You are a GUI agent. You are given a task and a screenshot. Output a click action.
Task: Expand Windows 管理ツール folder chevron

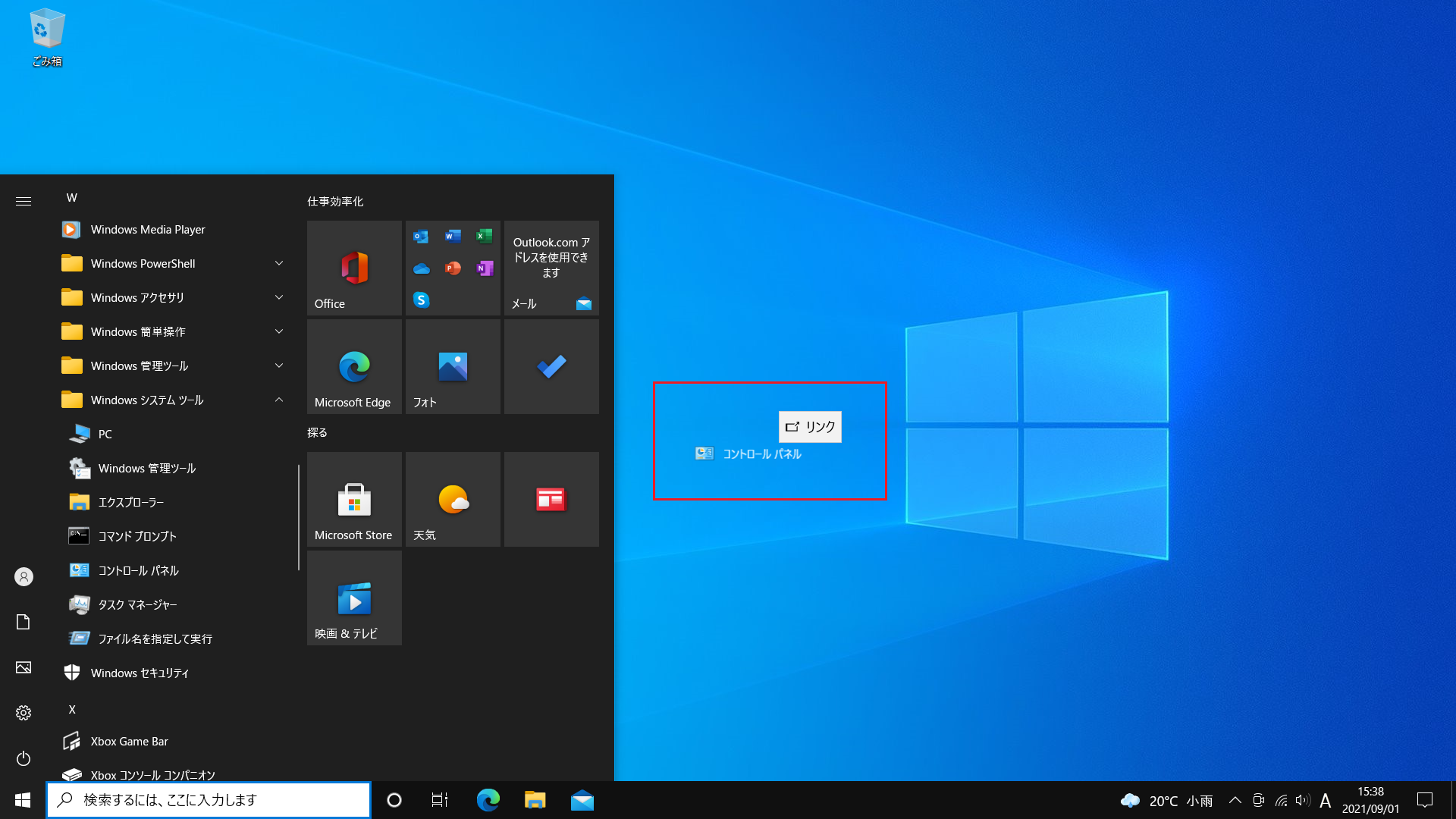[x=279, y=366]
